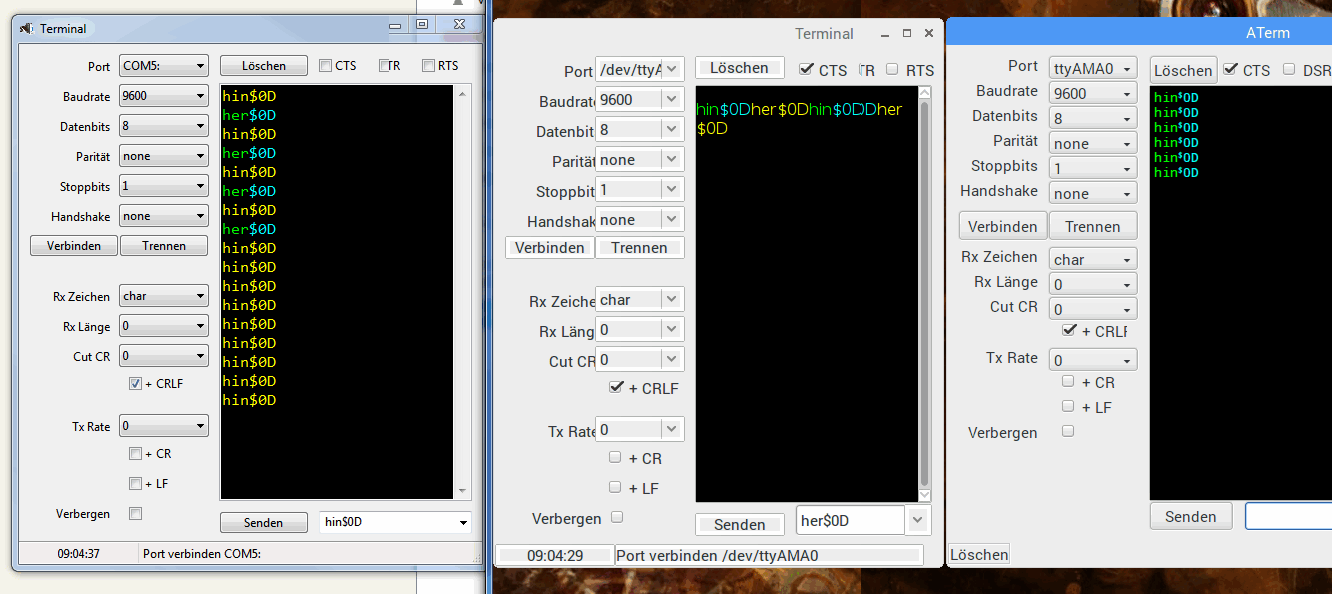1332x594 pixels.
Task: Minimize the middle Terminal window
Action: point(882,33)
